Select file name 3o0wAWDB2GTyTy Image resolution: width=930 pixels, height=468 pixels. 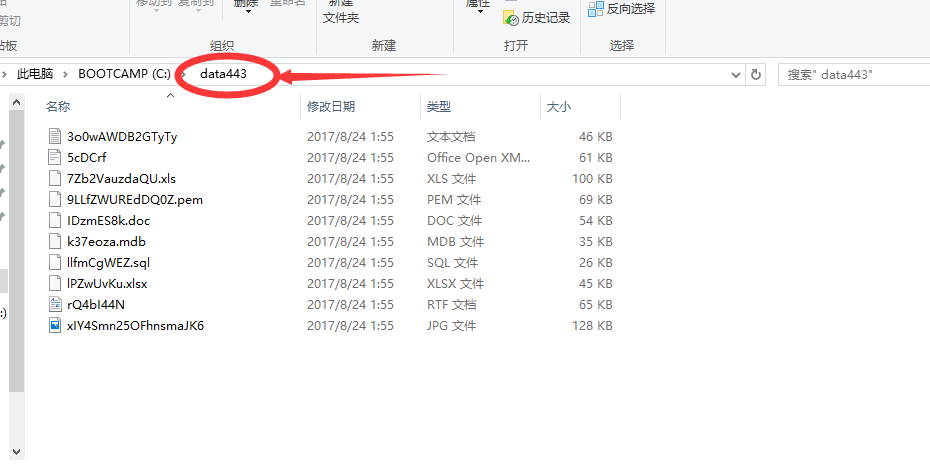pyautogui.click(x=122, y=136)
